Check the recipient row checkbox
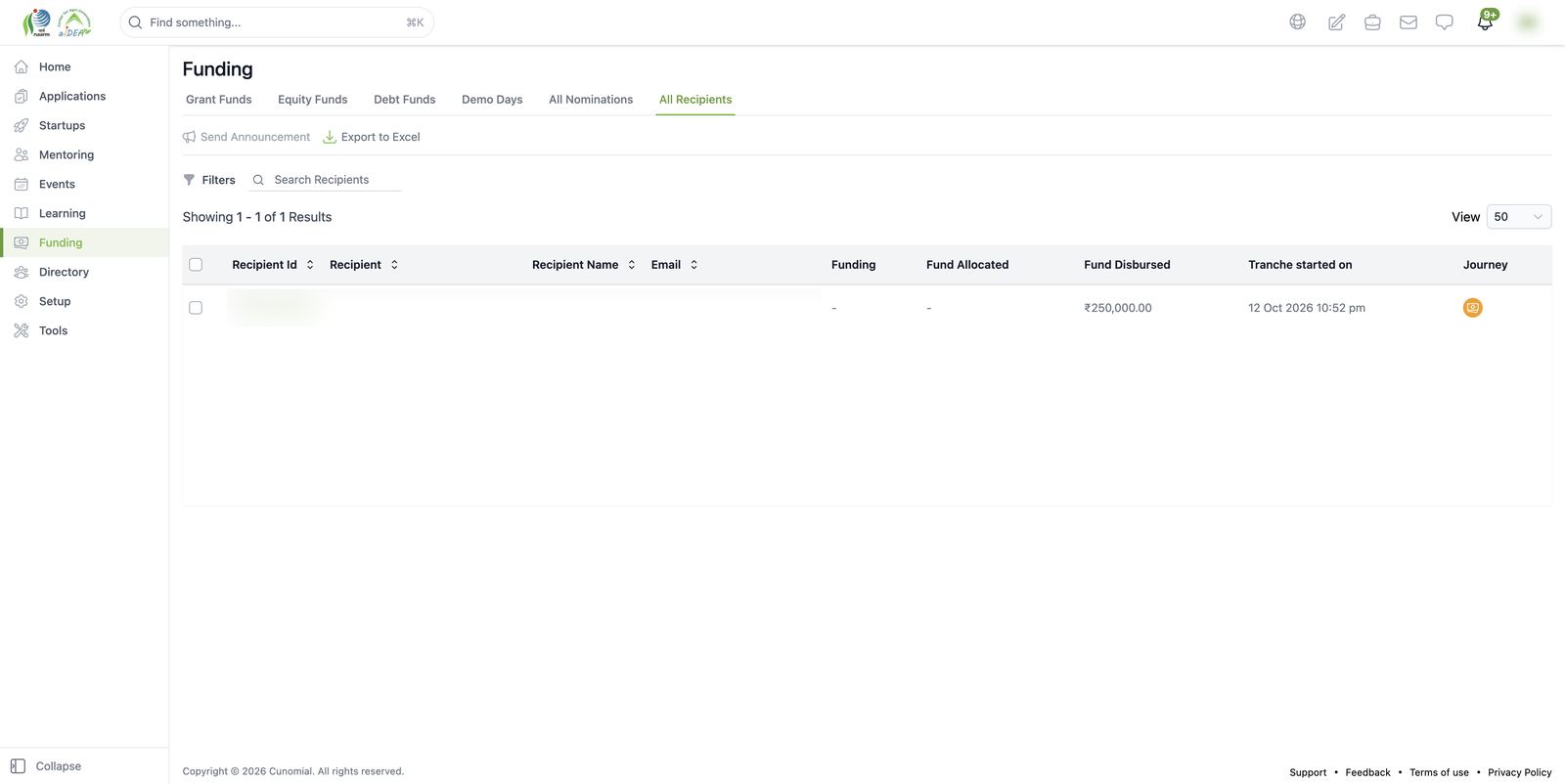This screenshot has height=784, width=1565. (196, 308)
